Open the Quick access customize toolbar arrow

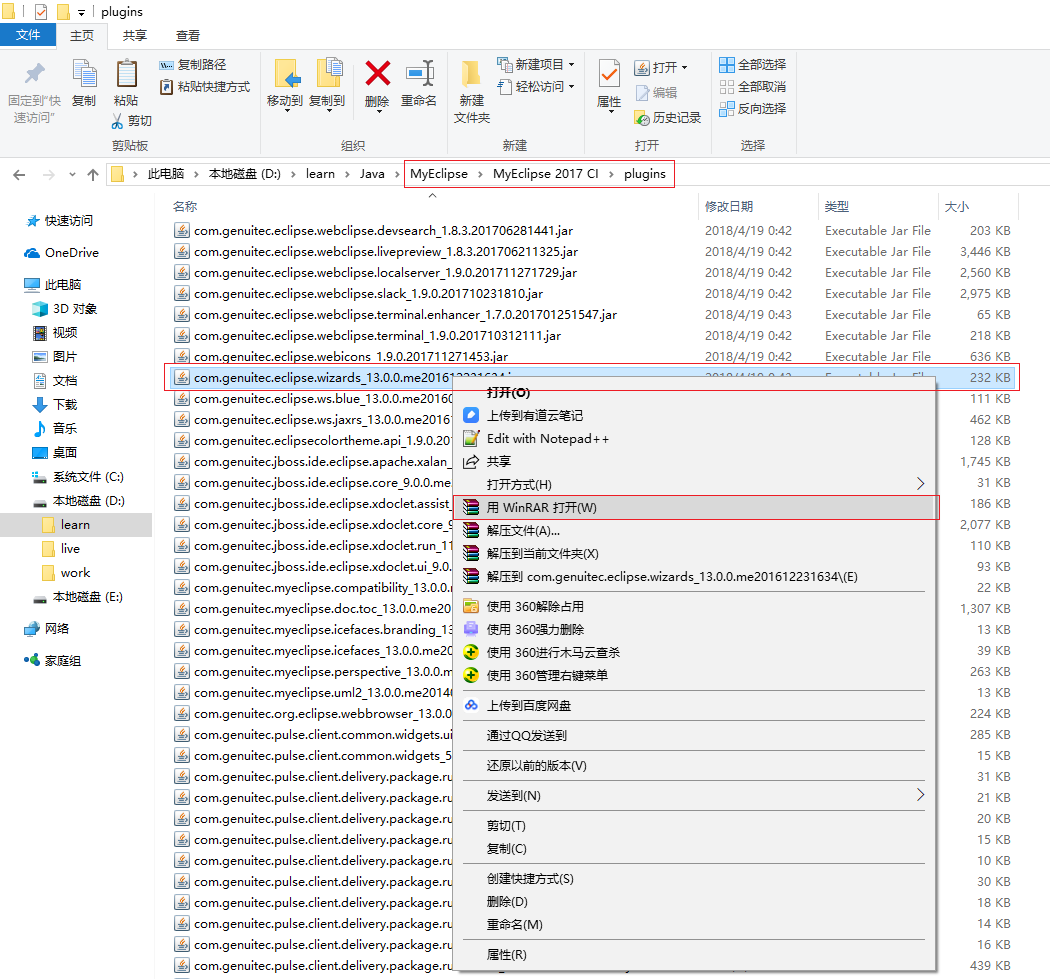[x=81, y=12]
